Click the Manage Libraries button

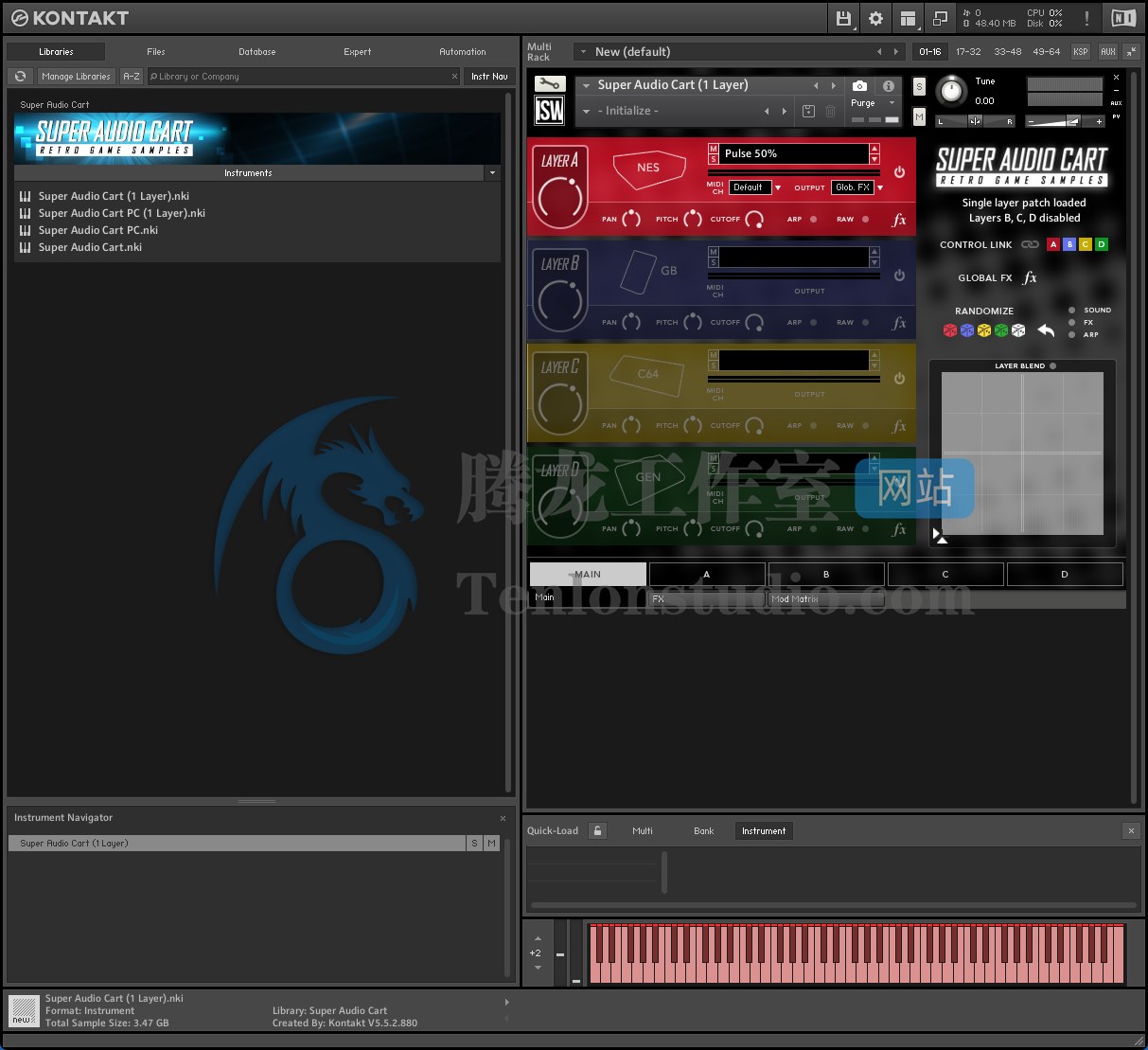pyautogui.click(x=77, y=77)
